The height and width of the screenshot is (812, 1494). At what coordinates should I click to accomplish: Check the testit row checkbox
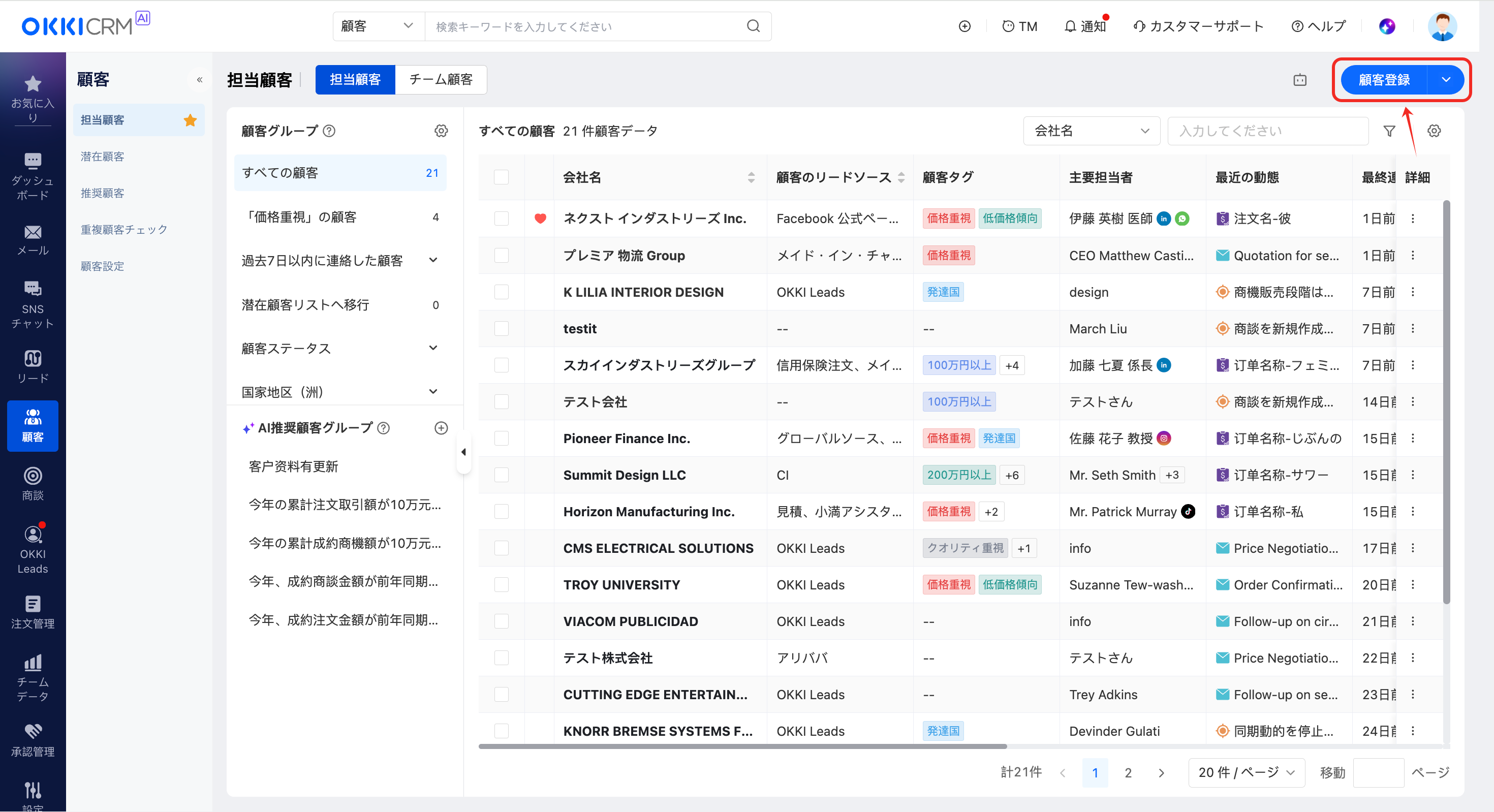coord(501,328)
